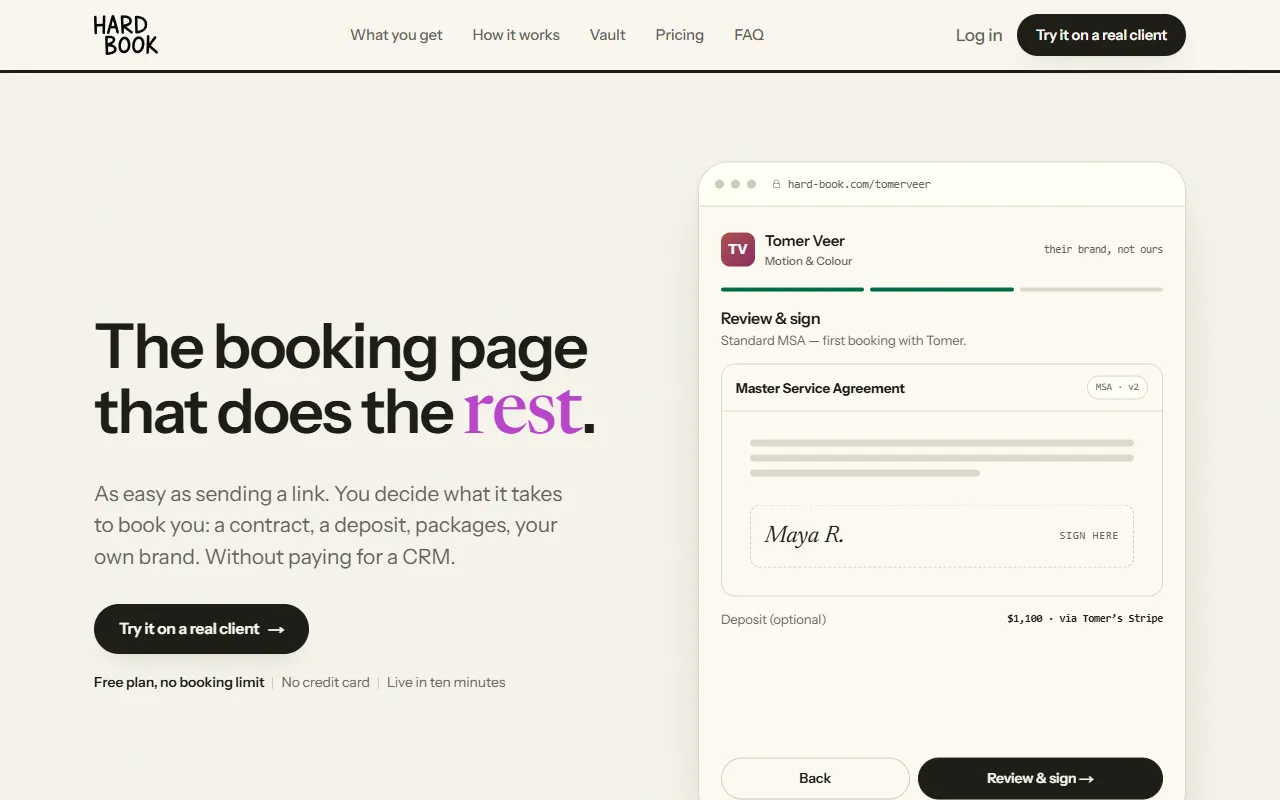Click the No credit card text

[x=326, y=682]
